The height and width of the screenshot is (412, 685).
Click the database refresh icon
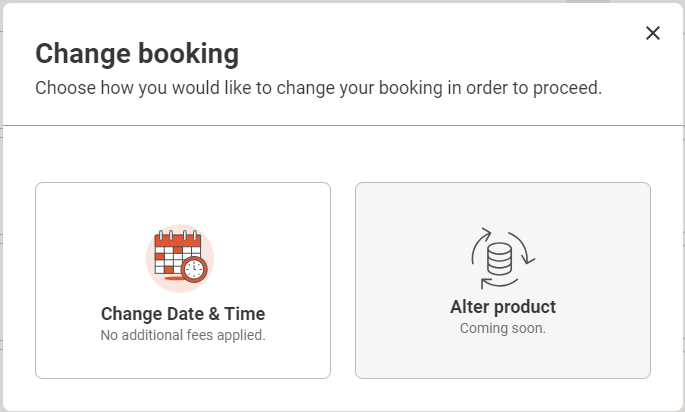click(x=502, y=258)
